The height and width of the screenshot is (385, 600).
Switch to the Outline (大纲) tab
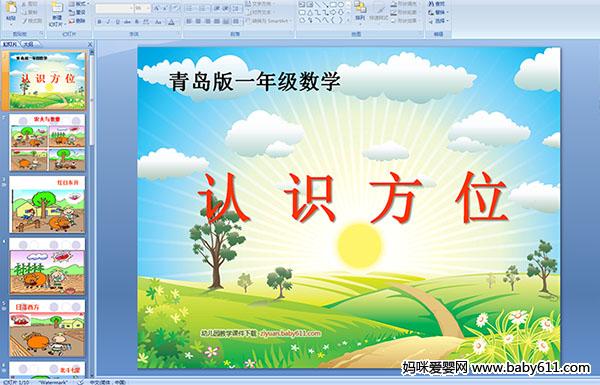click(x=29, y=44)
